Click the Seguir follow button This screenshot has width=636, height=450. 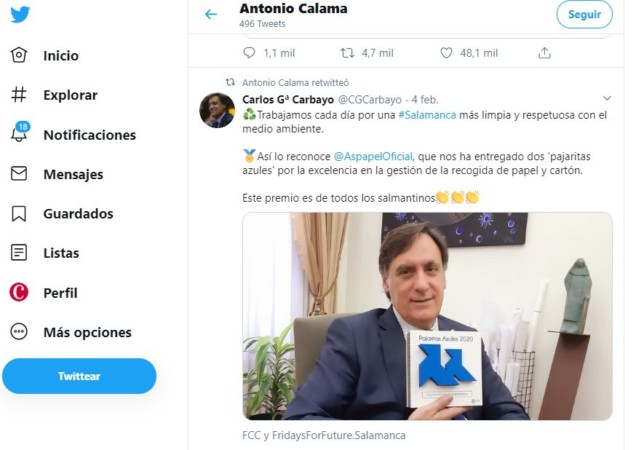click(x=584, y=15)
